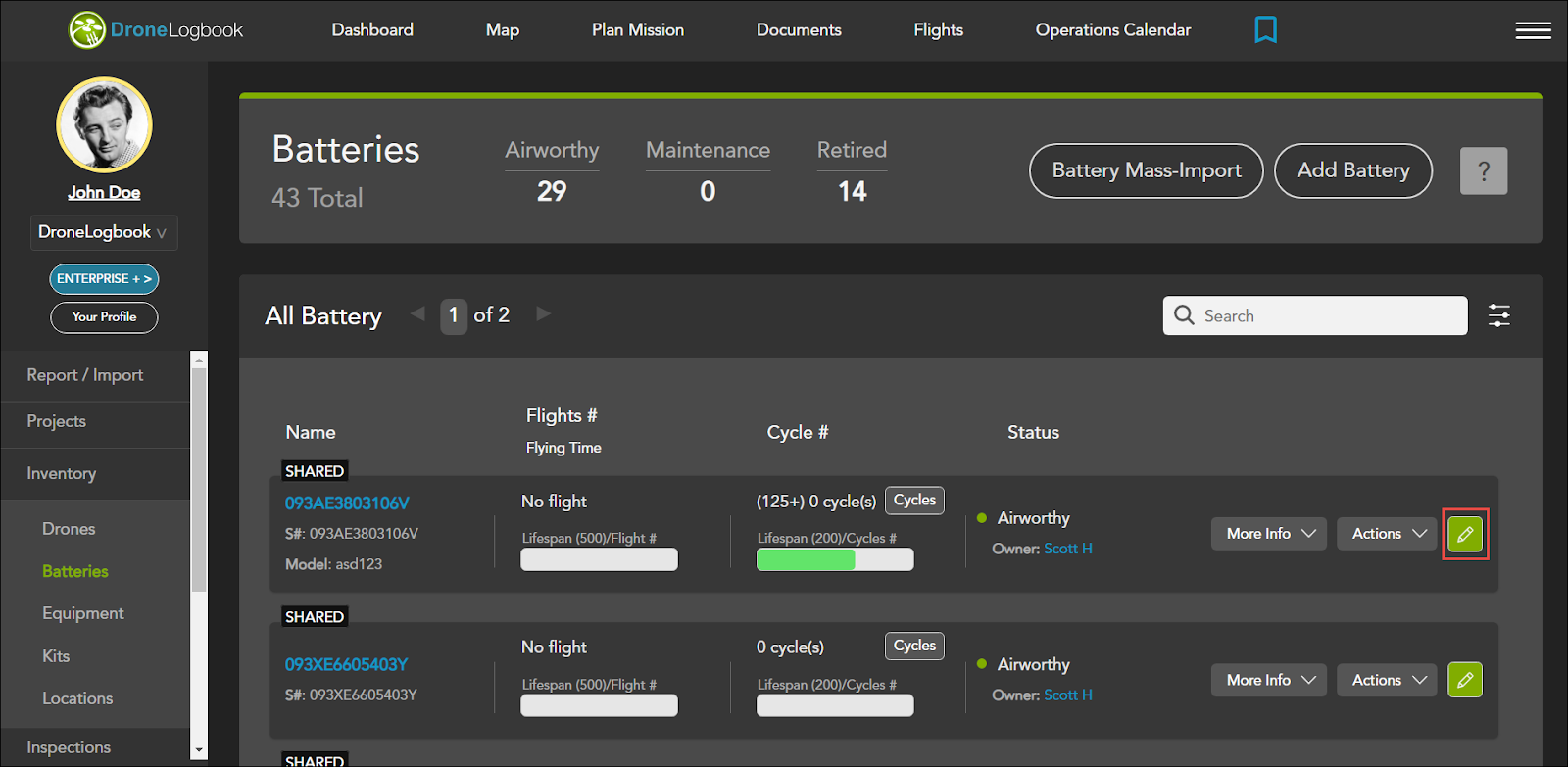
Task: Click the ENTERPRISE + > badge
Action: click(104, 279)
